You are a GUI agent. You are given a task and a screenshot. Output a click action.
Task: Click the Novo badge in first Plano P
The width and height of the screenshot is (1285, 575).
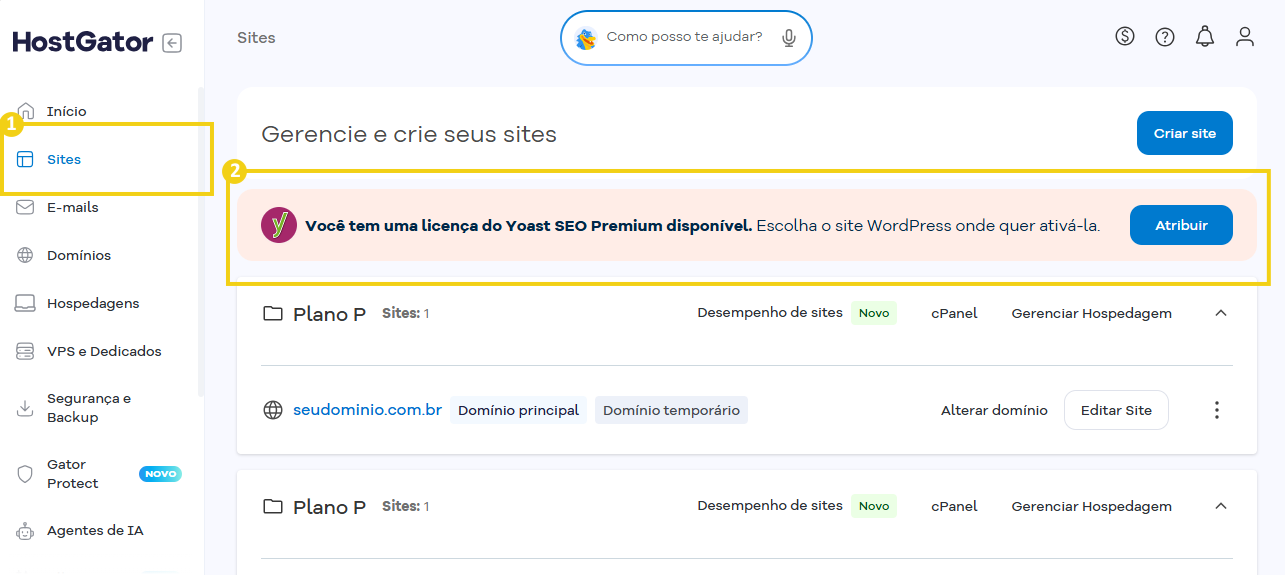tap(874, 313)
